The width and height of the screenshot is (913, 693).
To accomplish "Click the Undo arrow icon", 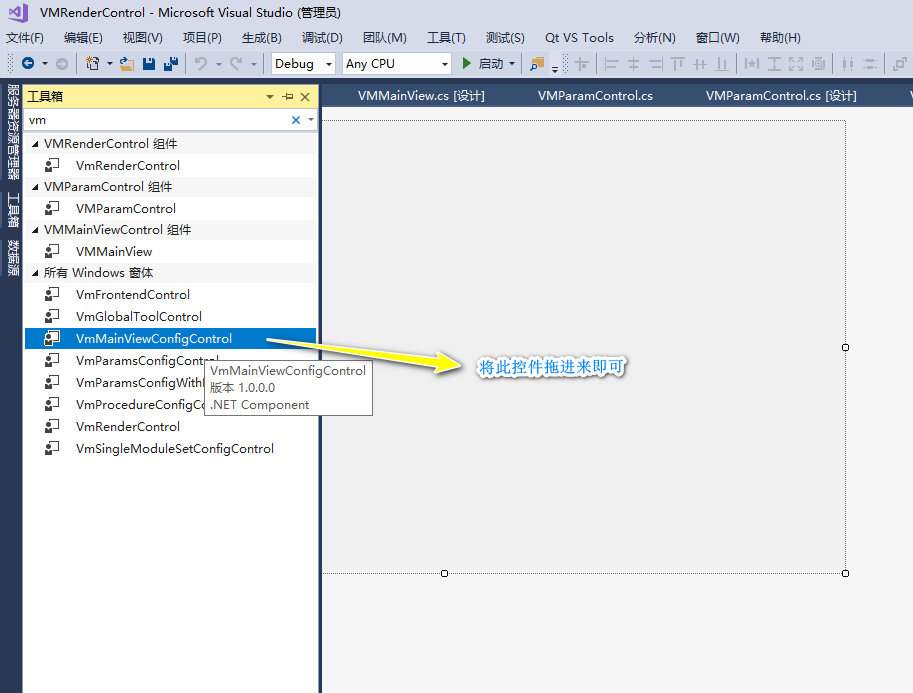I will (x=201, y=63).
